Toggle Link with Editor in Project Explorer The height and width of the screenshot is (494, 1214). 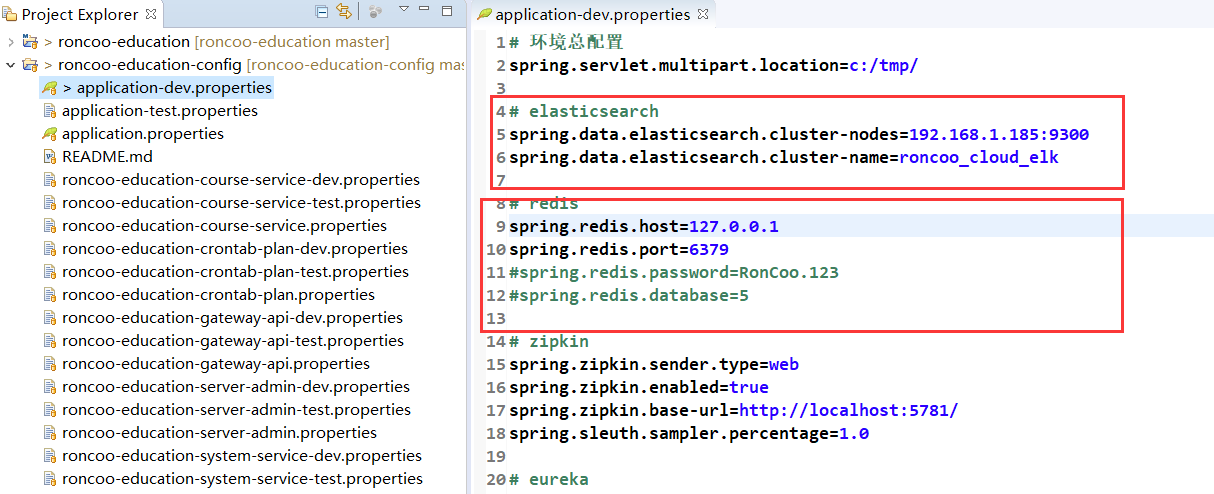click(x=344, y=13)
